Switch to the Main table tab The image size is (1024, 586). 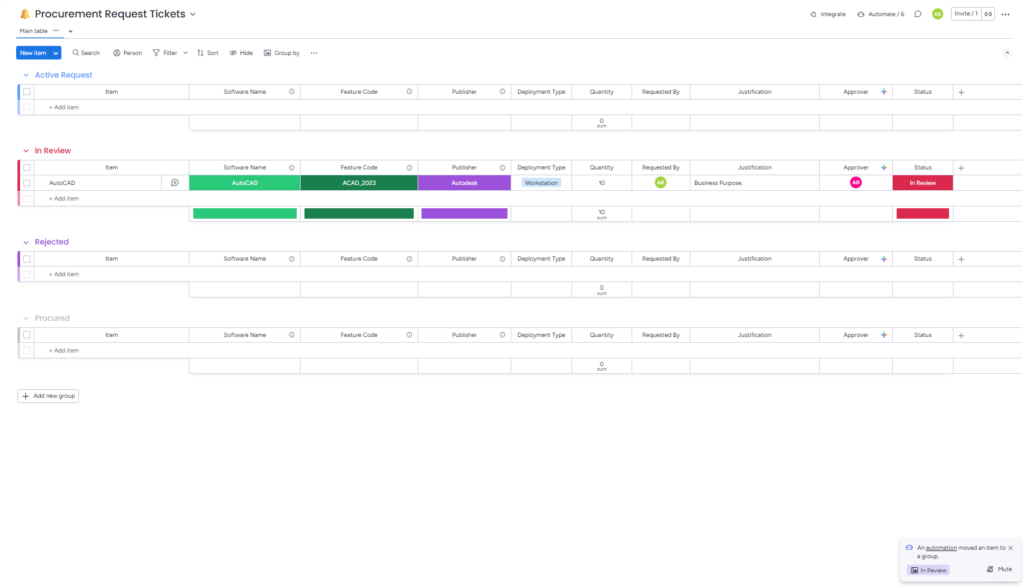click(34, 31)
